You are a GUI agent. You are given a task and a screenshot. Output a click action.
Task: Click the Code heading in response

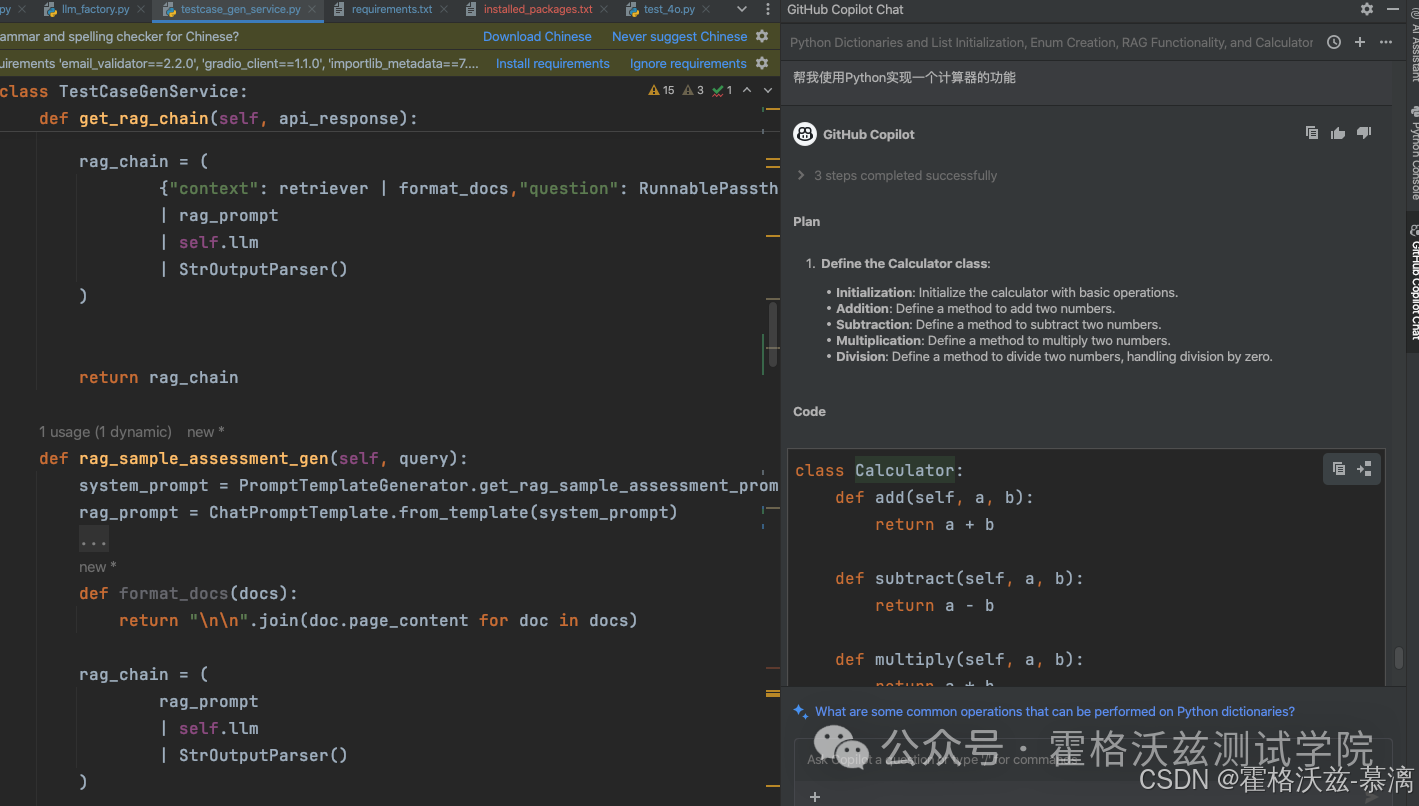(x=809, y=411)
